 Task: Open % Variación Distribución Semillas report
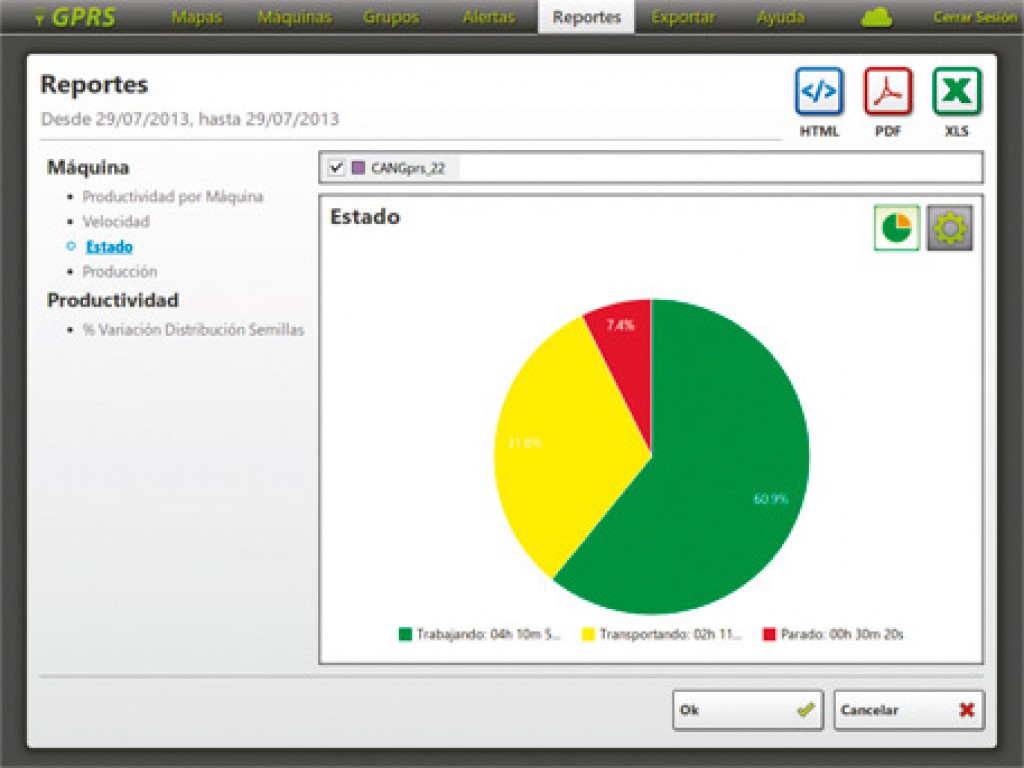(193, 330)
